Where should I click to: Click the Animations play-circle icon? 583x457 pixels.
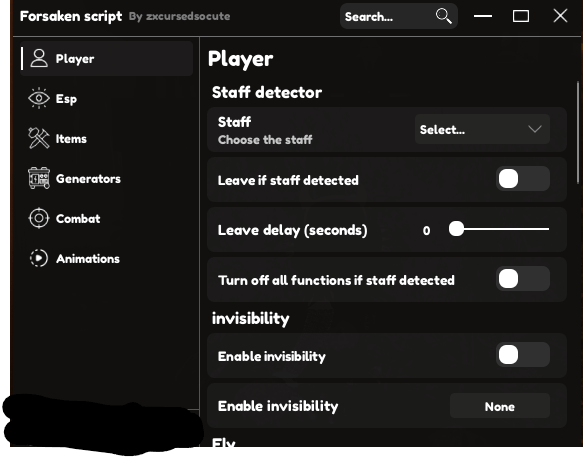pos(39,258)
